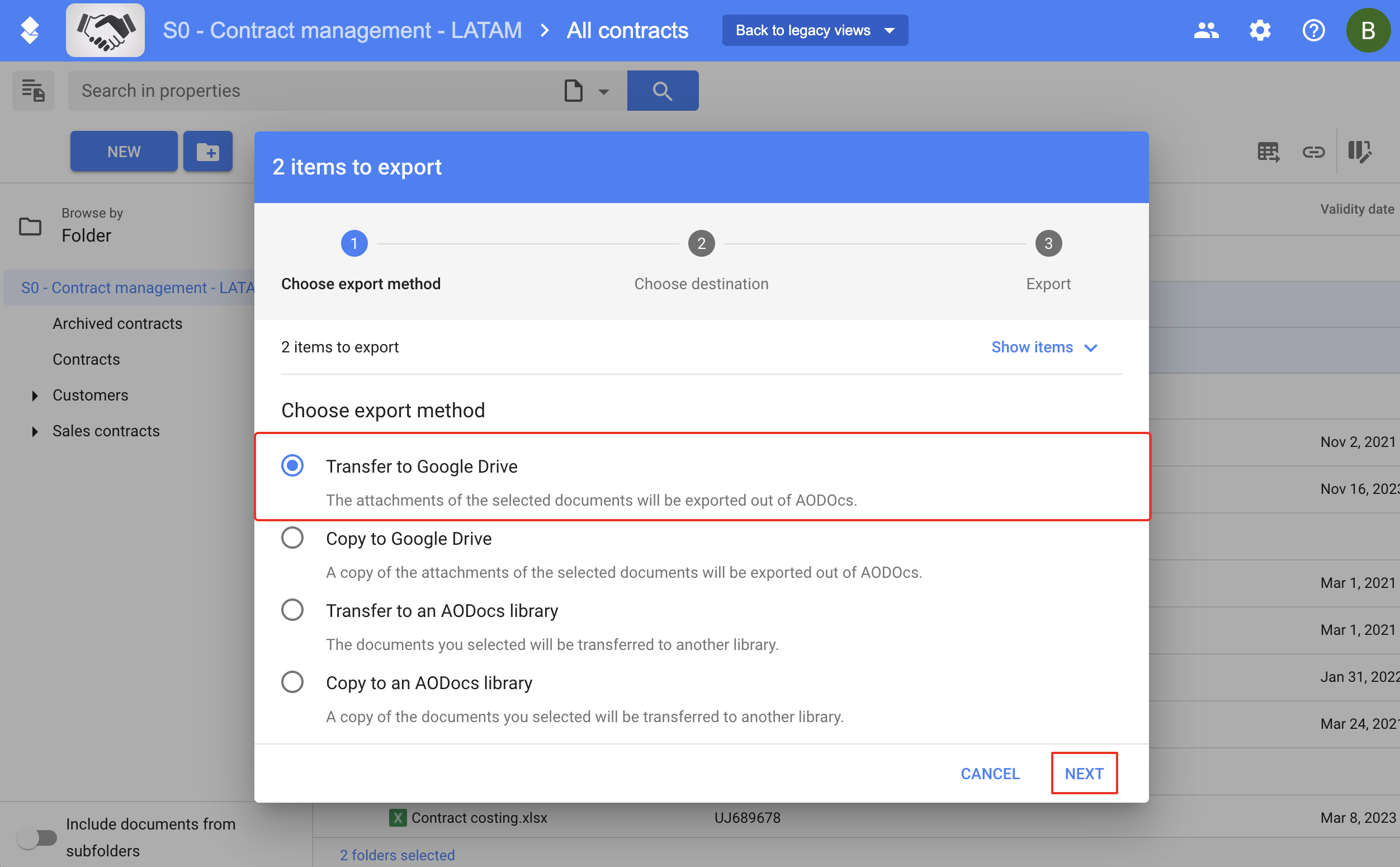This screenshot has width=1400, height=867.
Task: Click the handshake library thumbnail
Action: (105, 30)
